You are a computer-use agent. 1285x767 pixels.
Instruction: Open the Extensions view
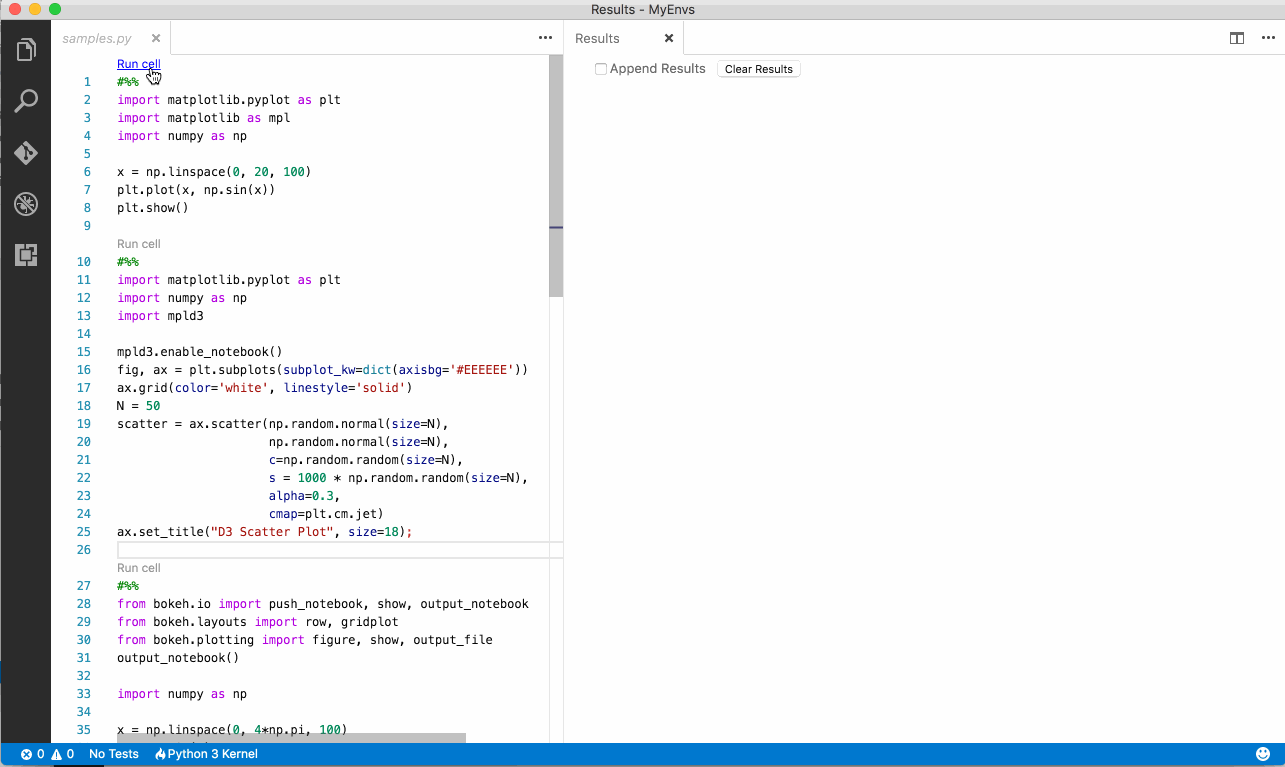point(25,255)
